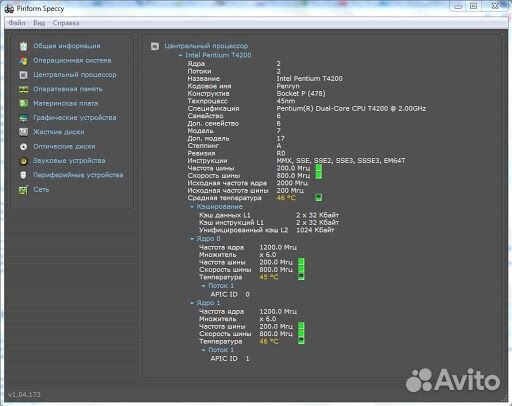512x406 pixels.
Task: Click the Центральный процессор heading text in the main panel
Action: pos(206,46)
